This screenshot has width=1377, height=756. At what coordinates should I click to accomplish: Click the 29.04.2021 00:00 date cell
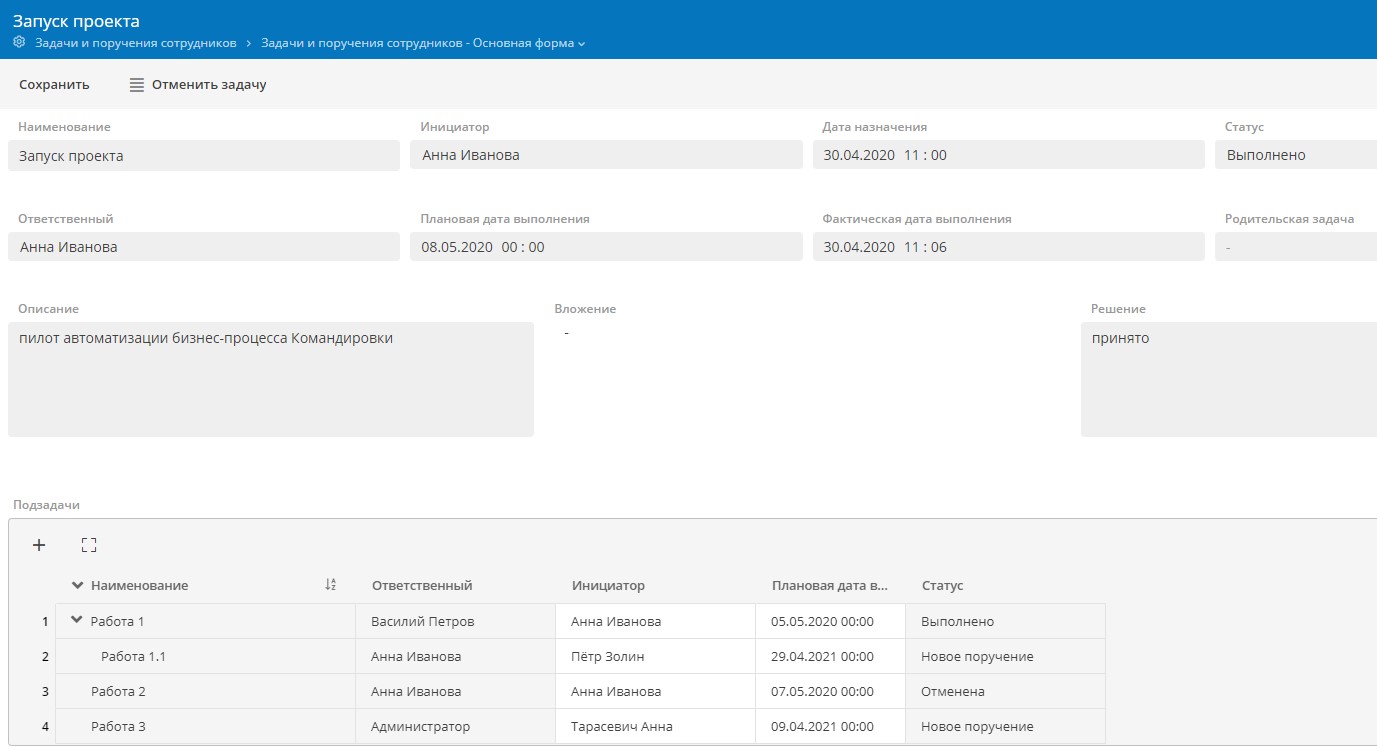click(x=830, y=657)
